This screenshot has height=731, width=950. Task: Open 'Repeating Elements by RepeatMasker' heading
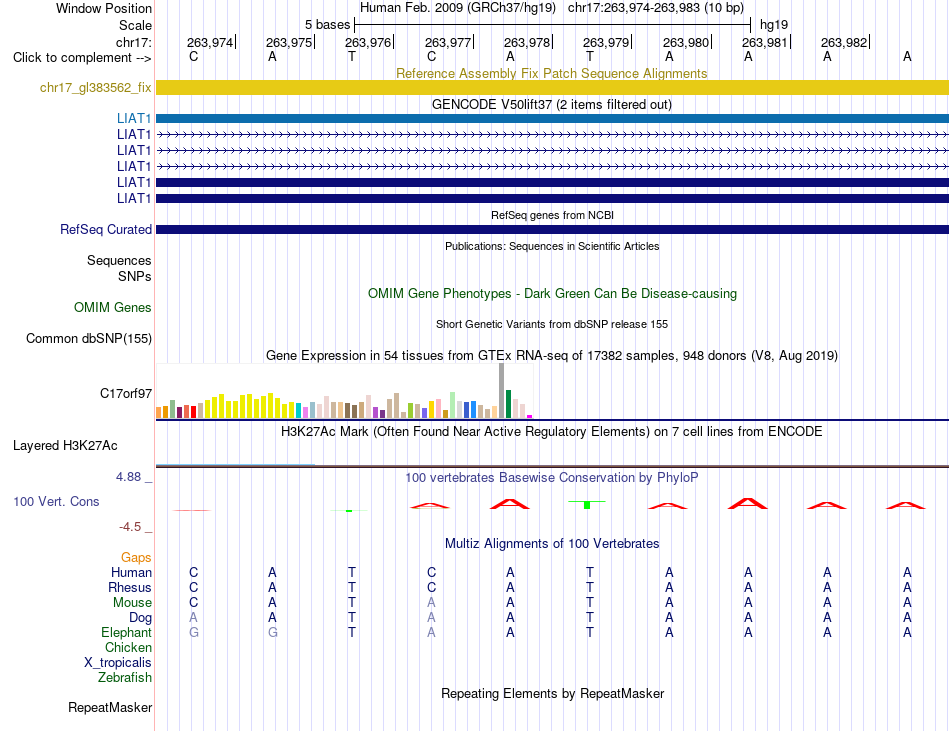click(x=552, y=693)
